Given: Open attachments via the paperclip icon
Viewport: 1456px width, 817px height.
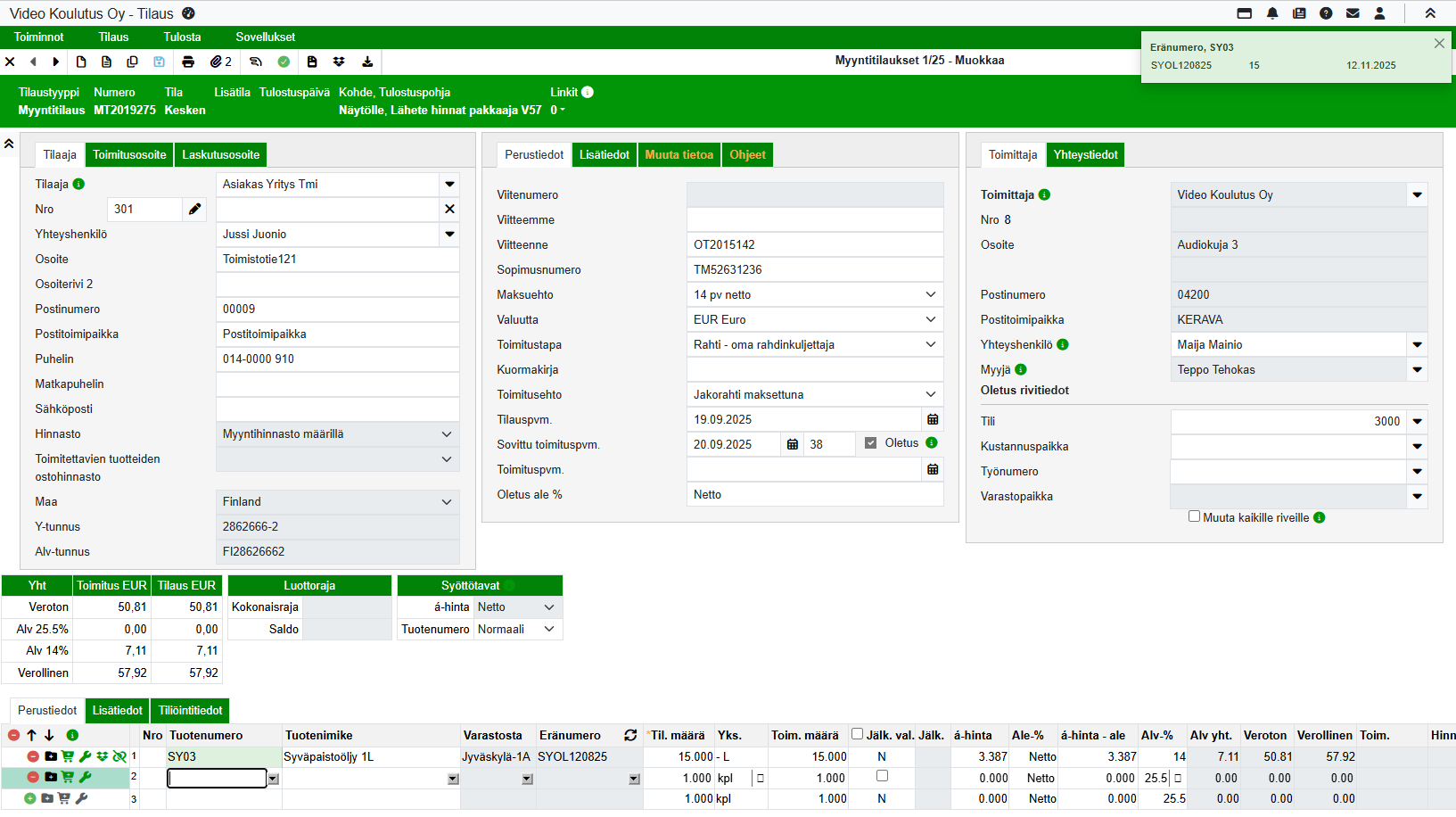Looking at the screenshot, I should (217, 62).
